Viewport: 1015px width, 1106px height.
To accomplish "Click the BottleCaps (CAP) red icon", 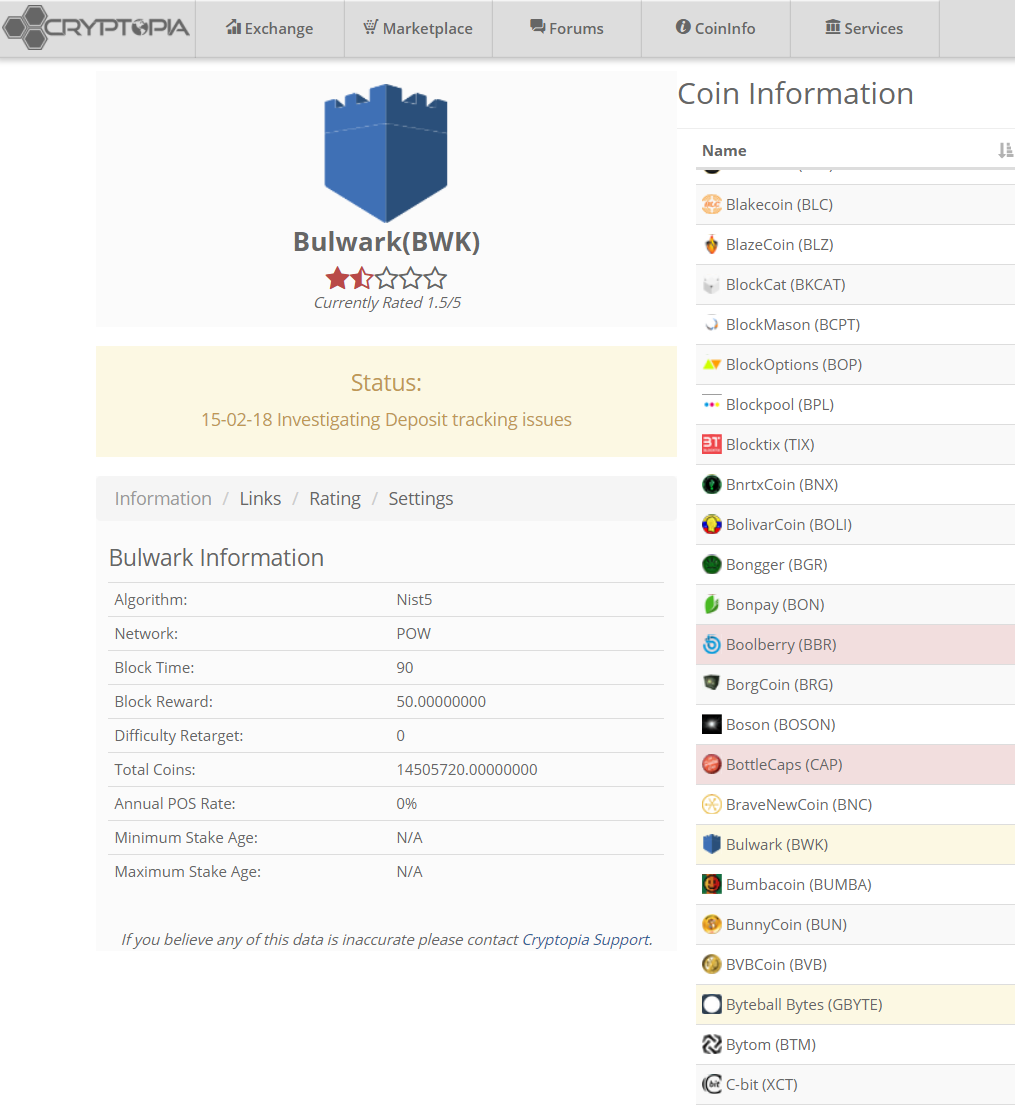I will [x=712, y=765].
